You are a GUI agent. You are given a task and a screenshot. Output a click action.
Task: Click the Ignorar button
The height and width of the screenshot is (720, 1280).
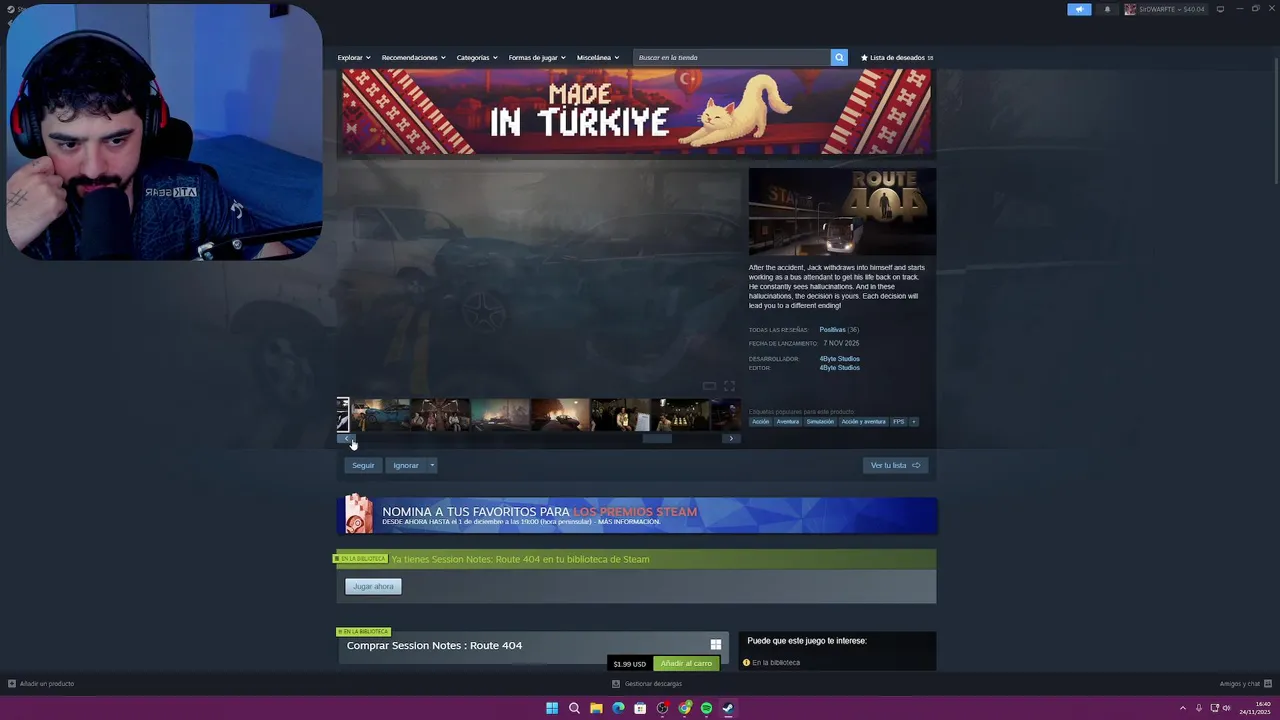[x=406, y=465]
